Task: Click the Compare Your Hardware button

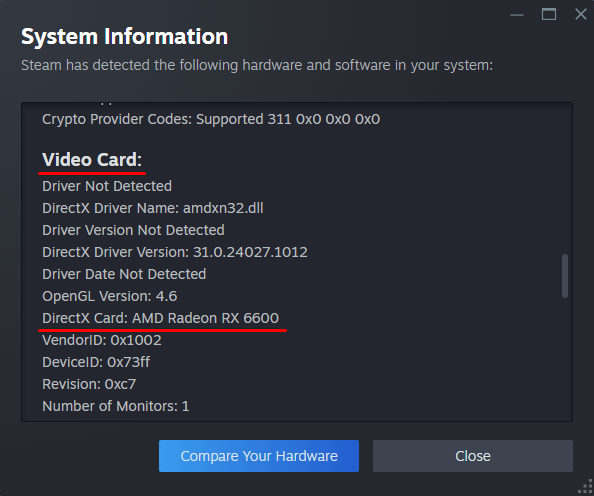Action: click(x=259, y=456)
